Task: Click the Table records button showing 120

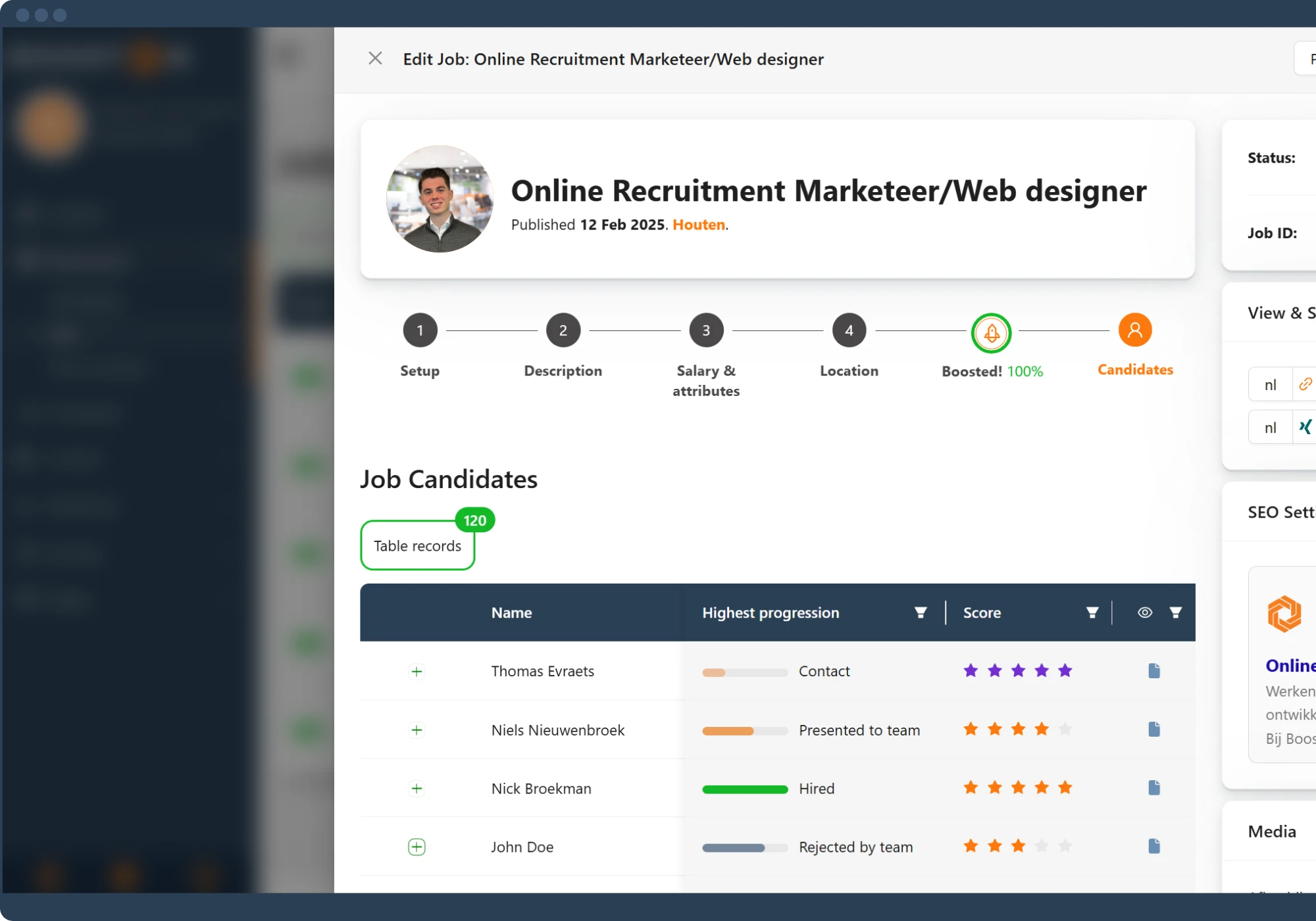Action: (417, 545)
